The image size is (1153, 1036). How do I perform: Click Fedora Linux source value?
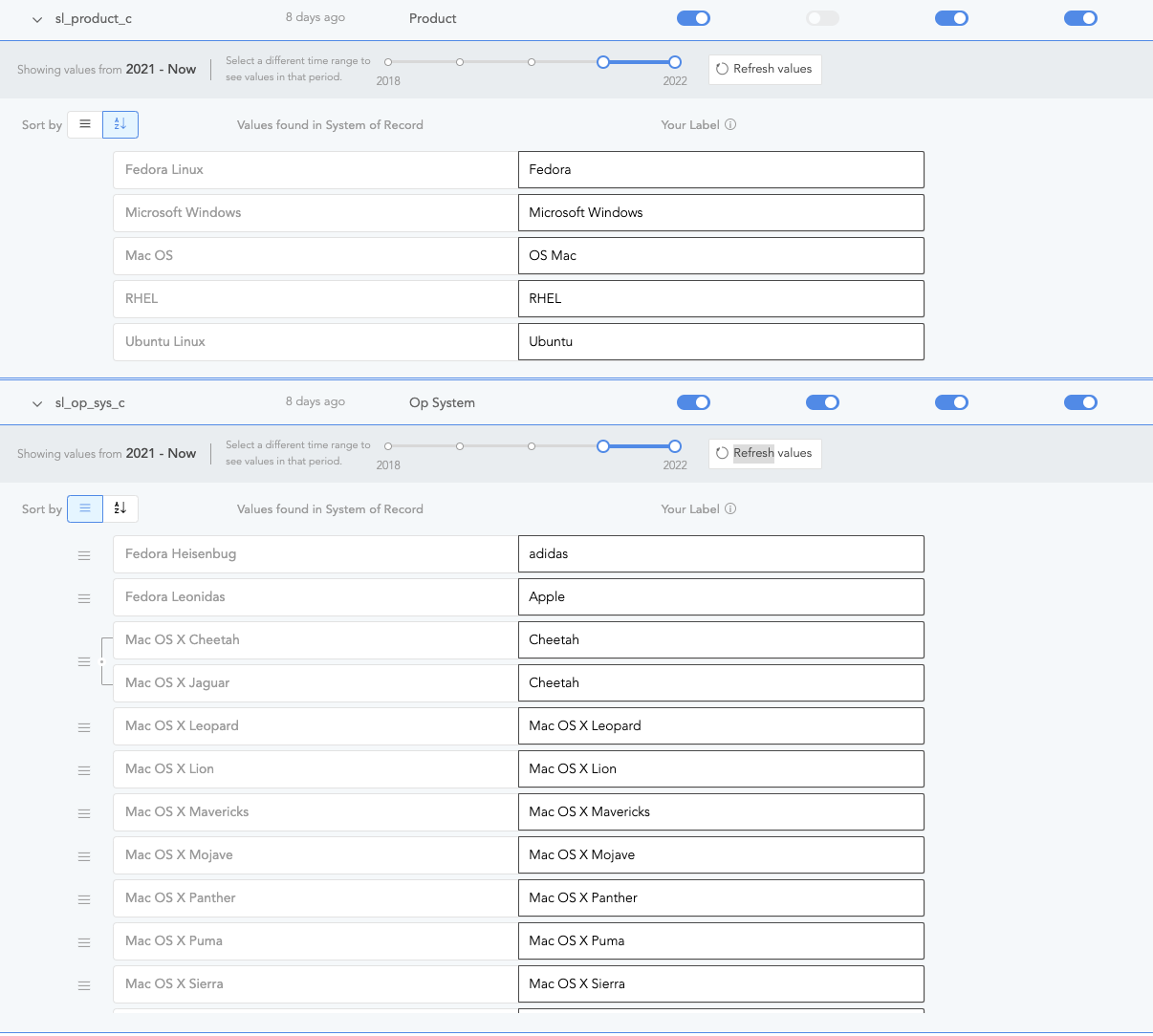(315, 169)
